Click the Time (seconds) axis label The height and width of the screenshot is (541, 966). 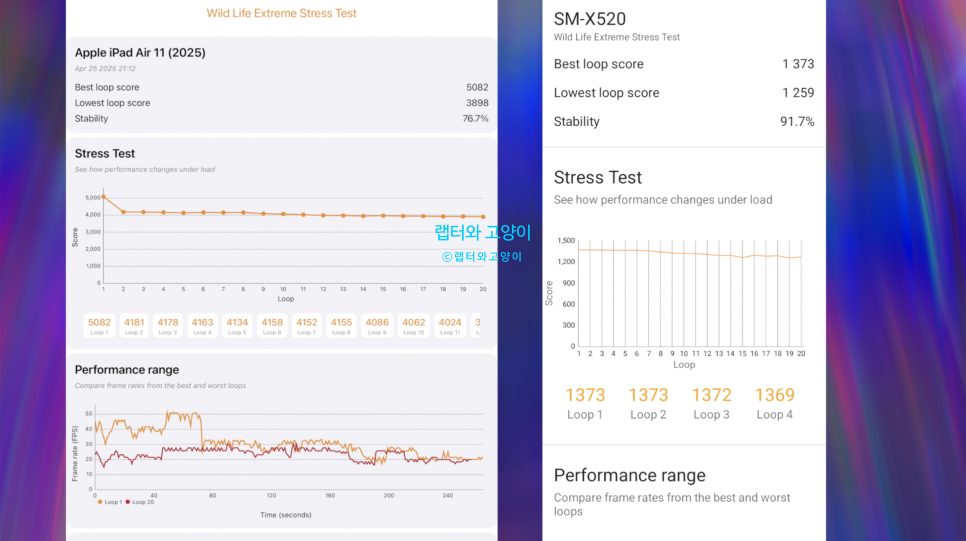(285, 515)
